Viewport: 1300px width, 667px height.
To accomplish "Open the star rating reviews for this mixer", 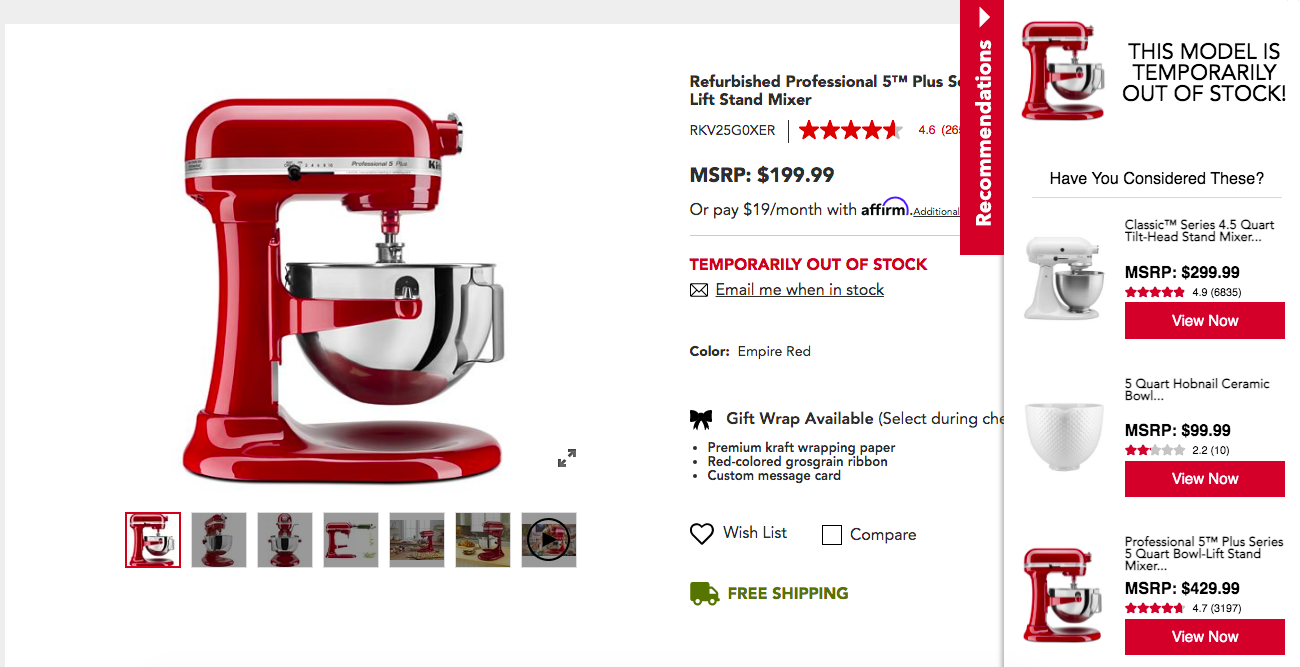I will pos(851,130).
